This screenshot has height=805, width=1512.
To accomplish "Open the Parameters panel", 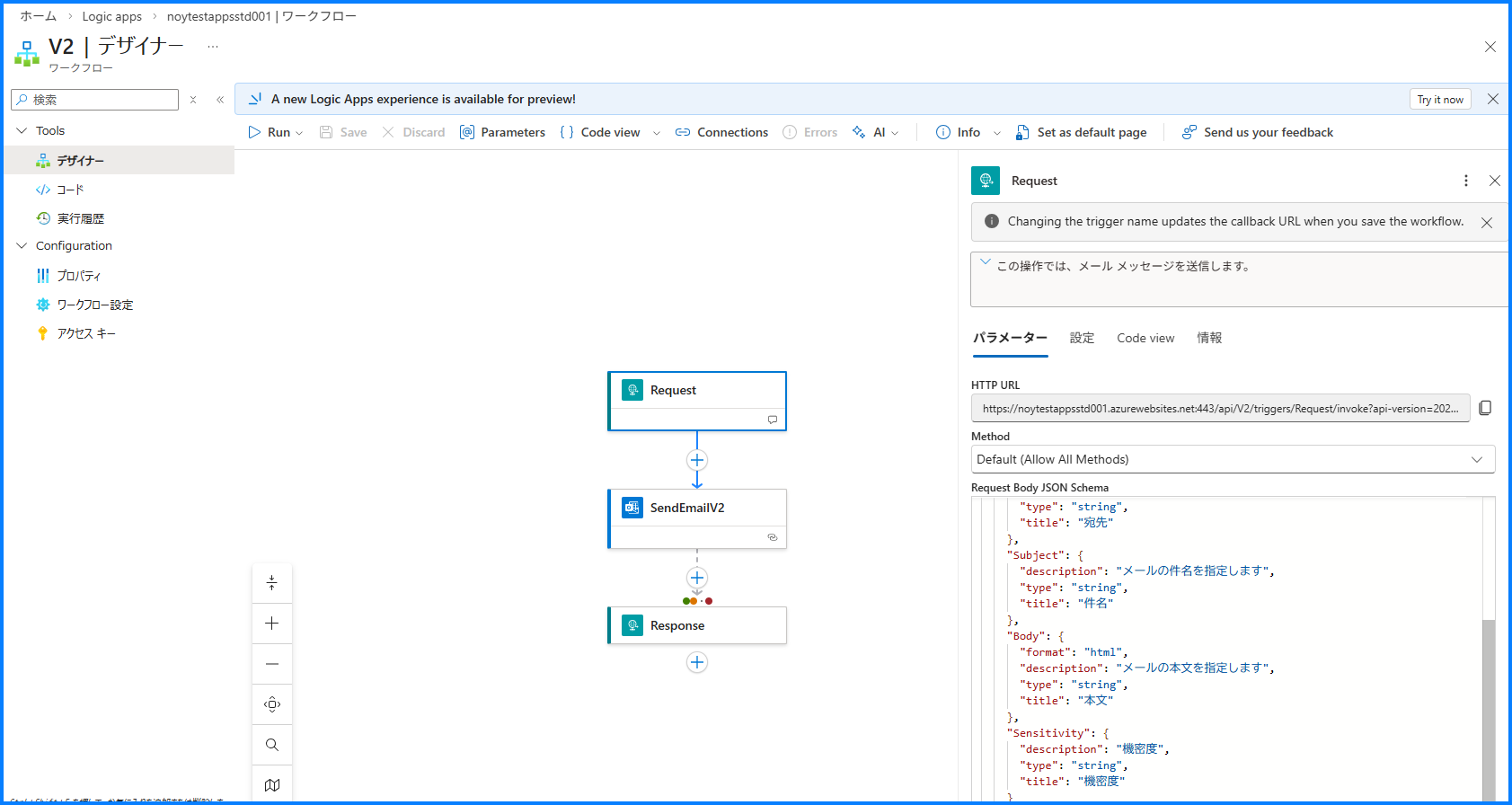I will point(502,132).
